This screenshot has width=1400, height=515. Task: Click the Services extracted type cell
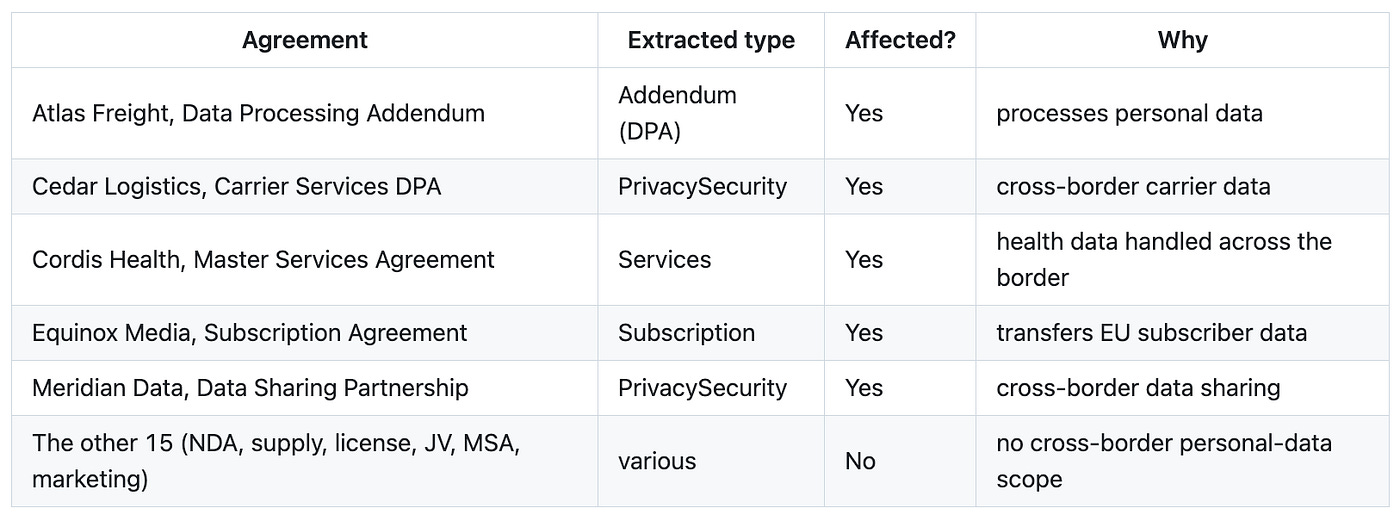tap(711, 260)
